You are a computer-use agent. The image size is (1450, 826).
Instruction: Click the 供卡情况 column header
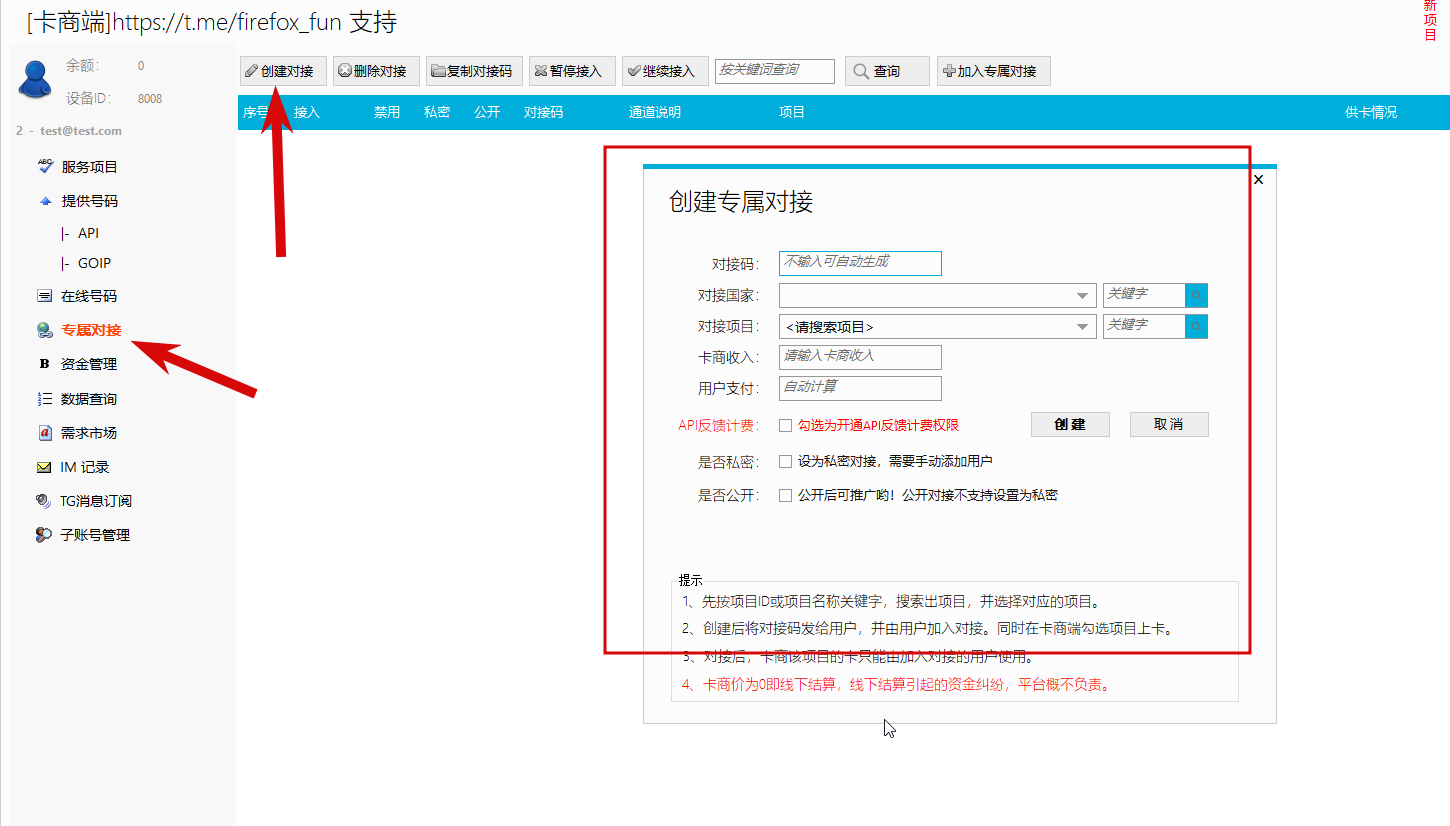[1371, 112]
